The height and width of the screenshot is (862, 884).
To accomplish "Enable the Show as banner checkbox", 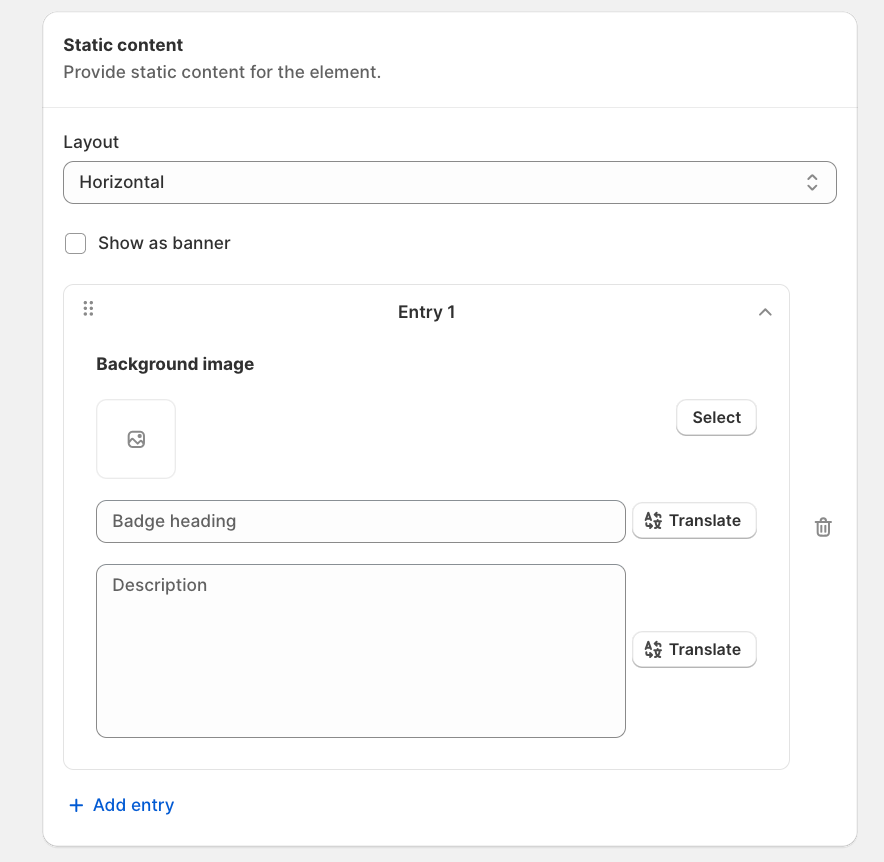I will (x=76, y=244).
